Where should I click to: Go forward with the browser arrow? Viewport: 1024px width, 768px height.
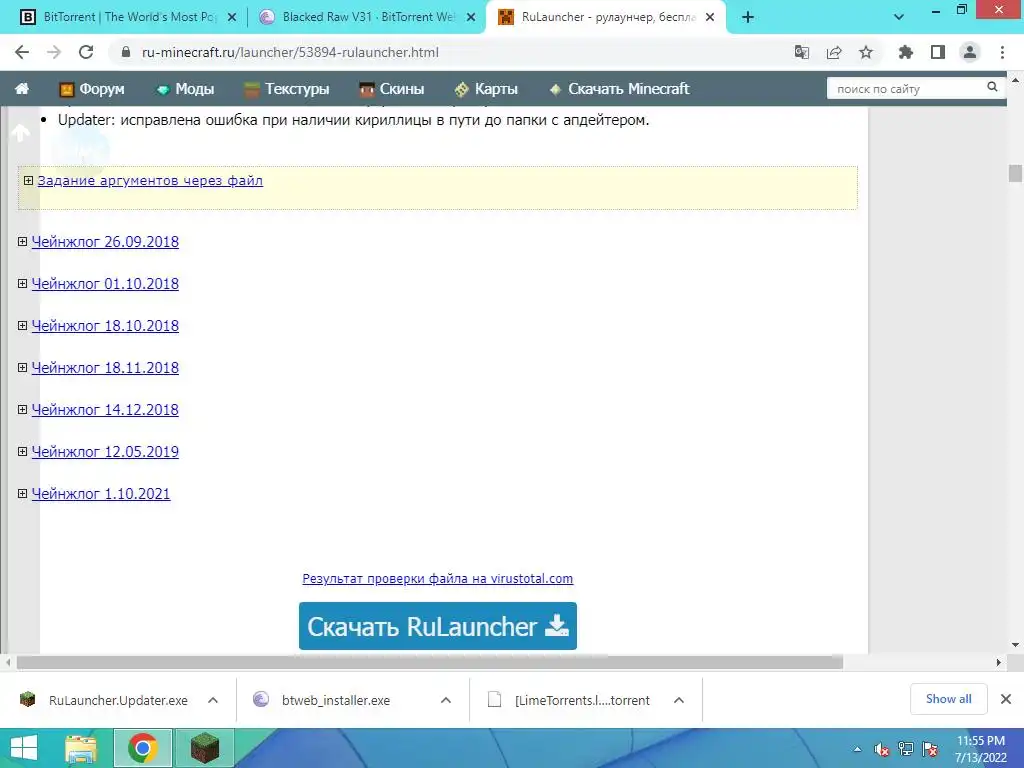(54, 52)
